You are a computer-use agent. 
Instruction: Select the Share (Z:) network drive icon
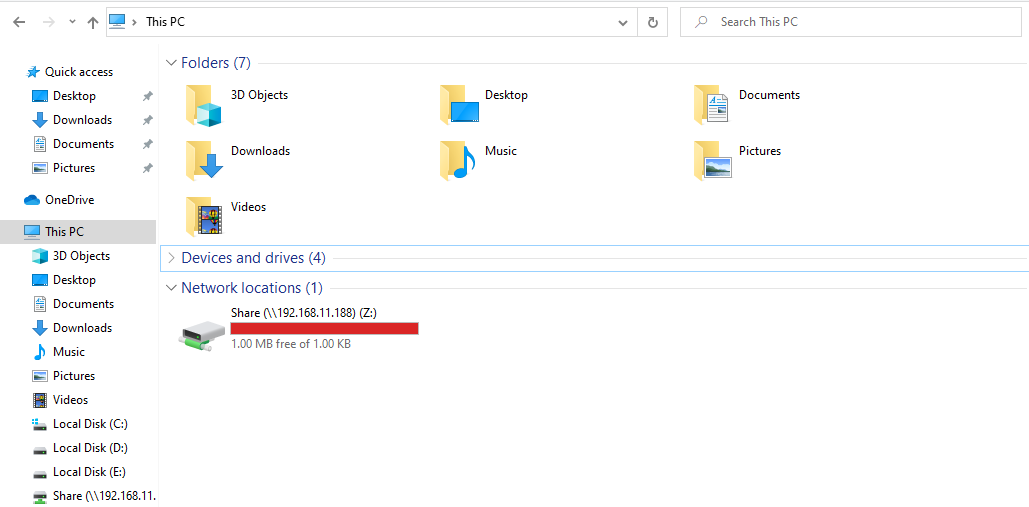click(x=201, y=336)
